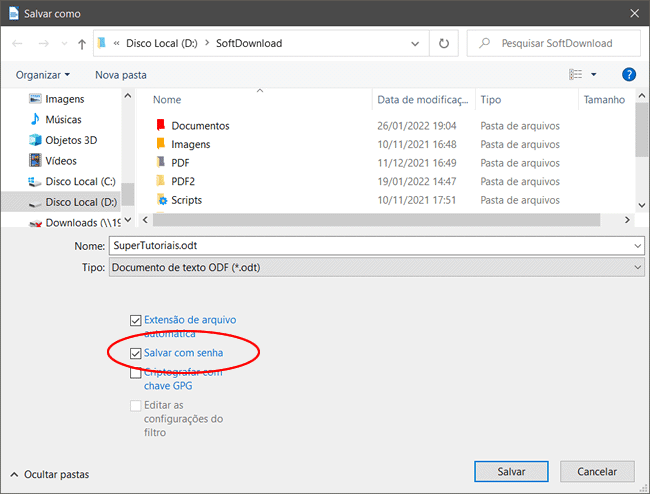Image resolution: width=650 pixels, height=494 pixels.
Task: Expand the Tipo file format dropdown
Action: pos(637,268)
